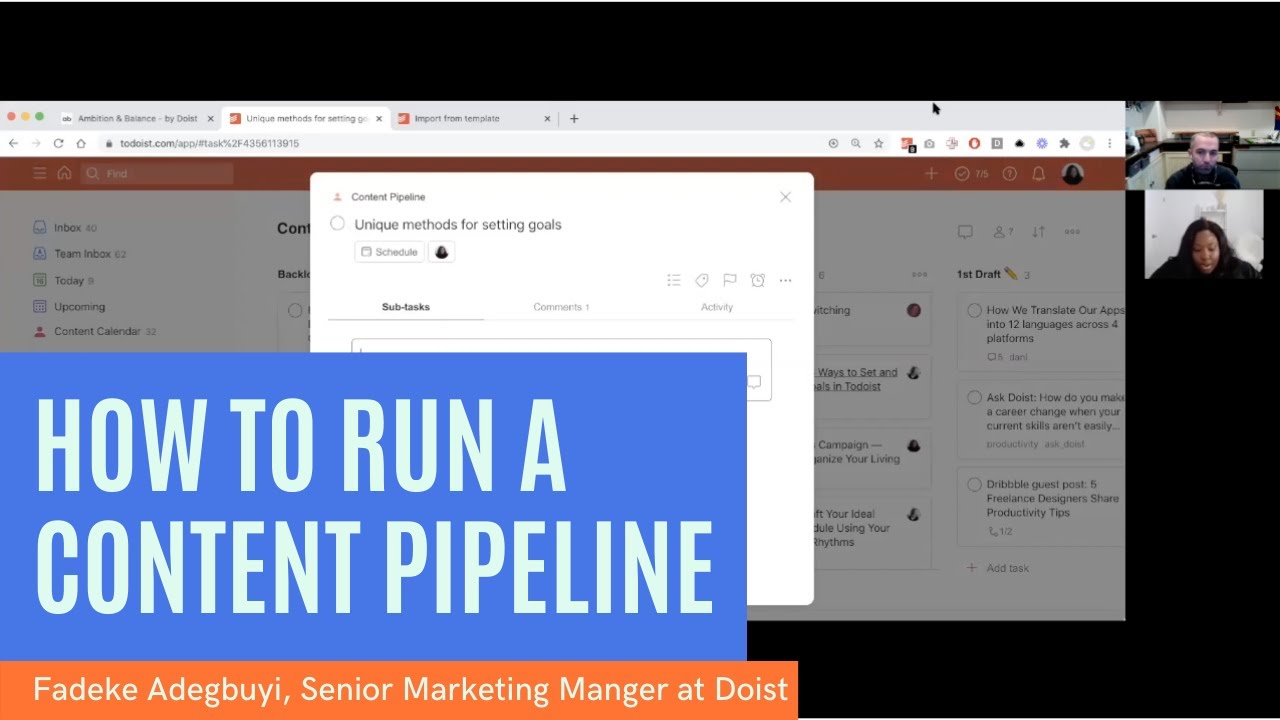Switch to the Sub-tasks tab

click(406, 307)
